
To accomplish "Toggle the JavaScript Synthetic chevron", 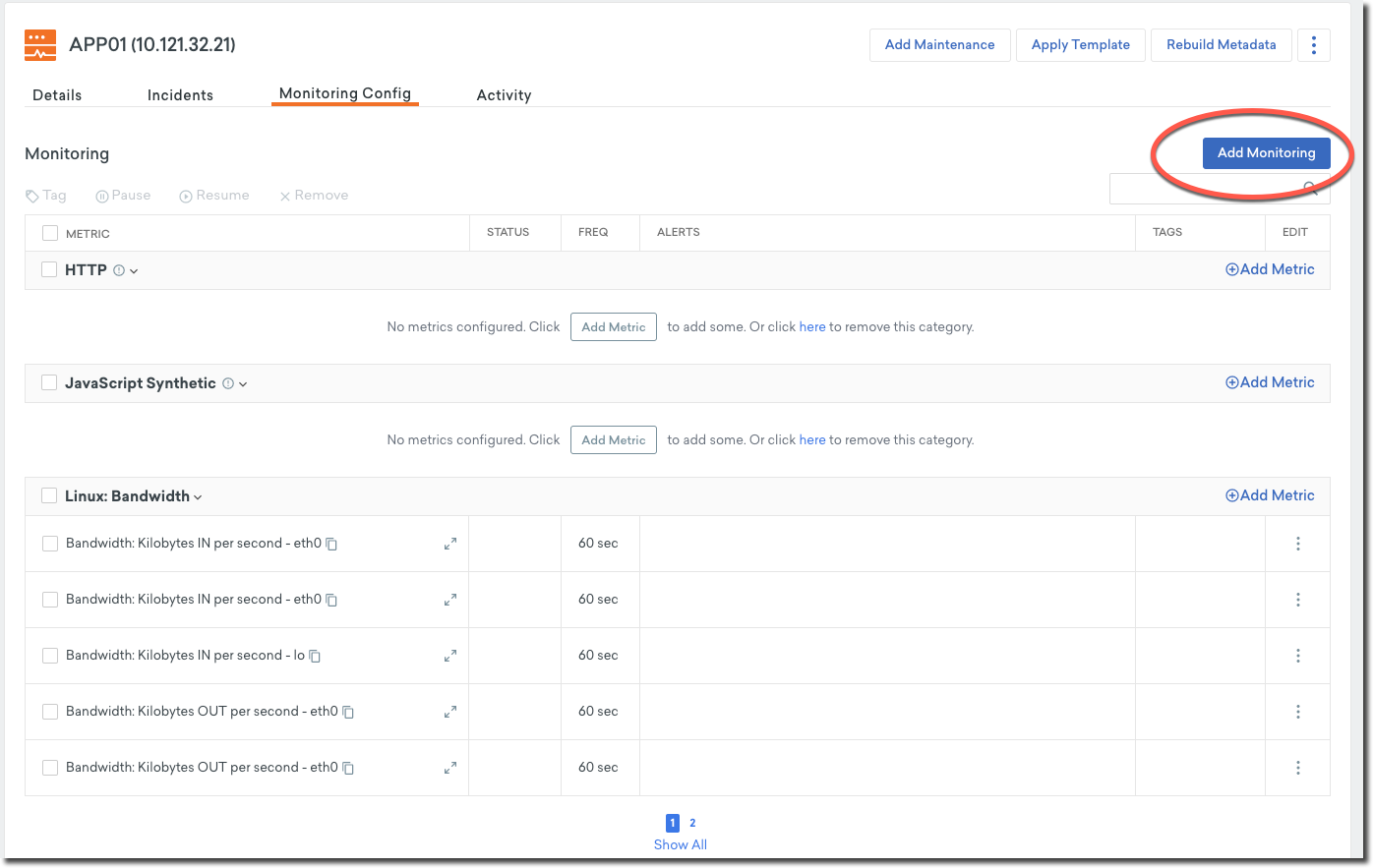I will tap(243, 384).
